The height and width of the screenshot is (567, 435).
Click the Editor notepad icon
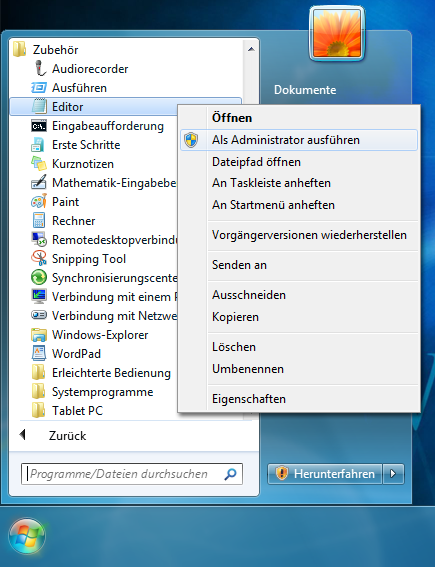(x=39, y=106)
